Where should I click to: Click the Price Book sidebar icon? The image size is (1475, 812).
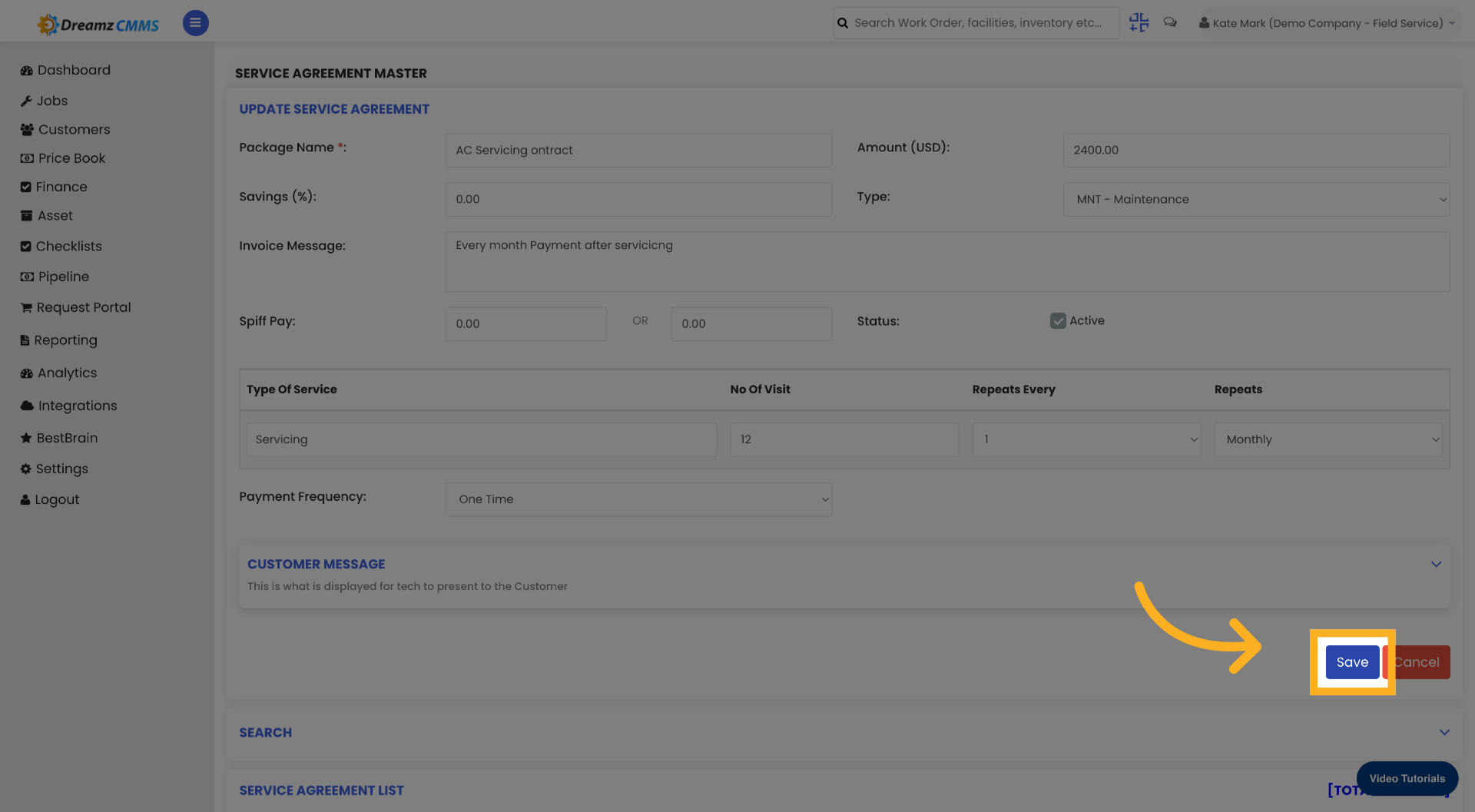pos(25,158)
